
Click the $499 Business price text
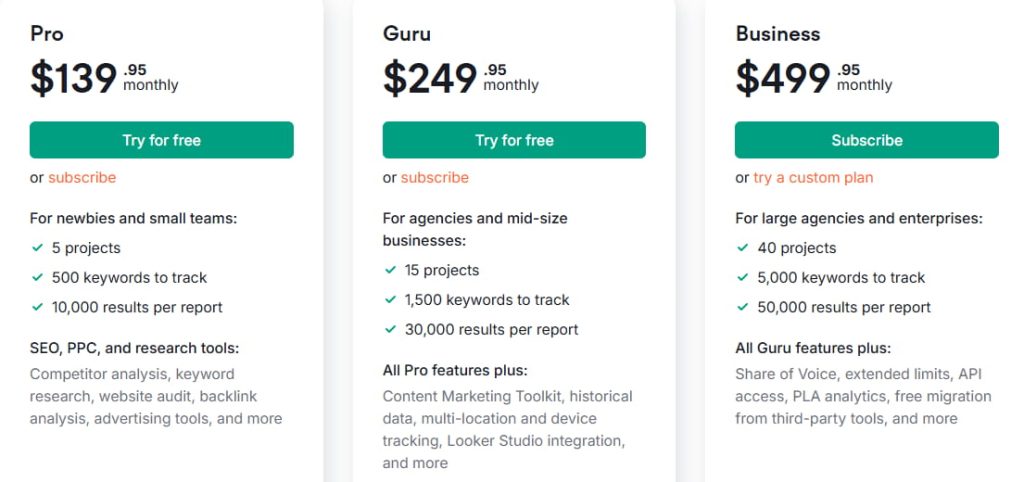pyautogui.click(x=783, y=78)
